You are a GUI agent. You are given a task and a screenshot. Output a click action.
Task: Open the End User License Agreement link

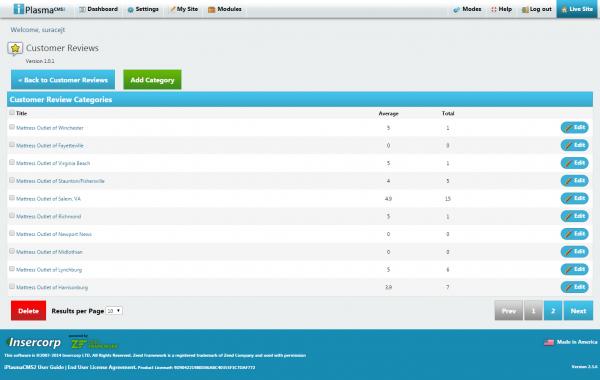pos(102,367)
